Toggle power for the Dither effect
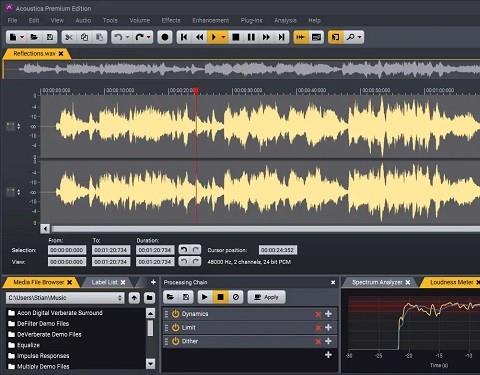Viewport: 480px width, 375px height. [x=175, y=341]
